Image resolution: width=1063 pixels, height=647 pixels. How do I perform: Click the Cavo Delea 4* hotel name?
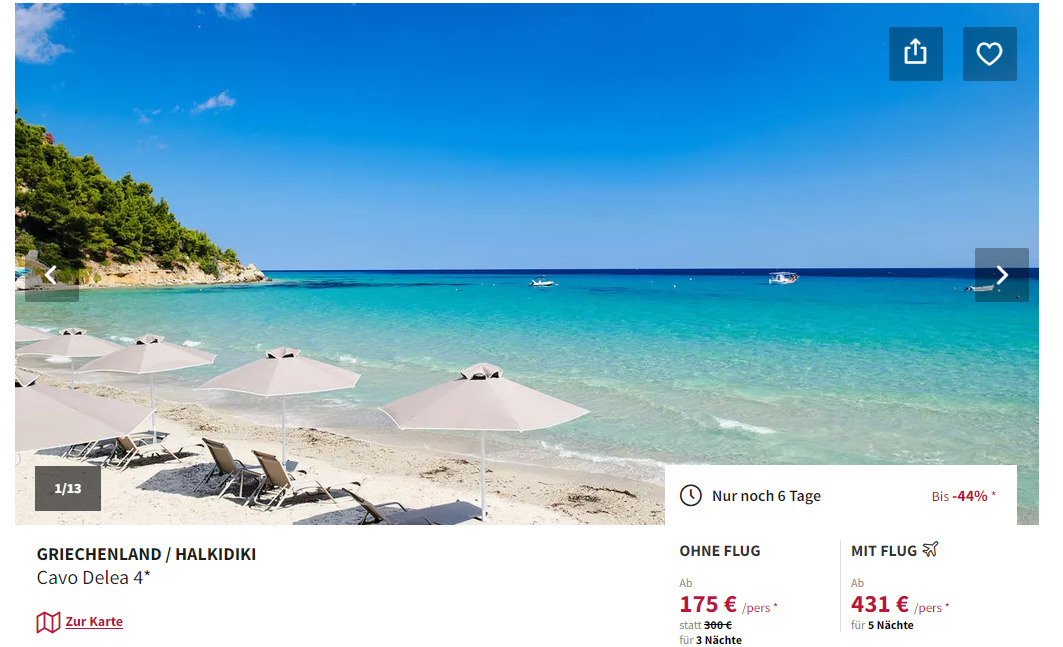point(94,578)
